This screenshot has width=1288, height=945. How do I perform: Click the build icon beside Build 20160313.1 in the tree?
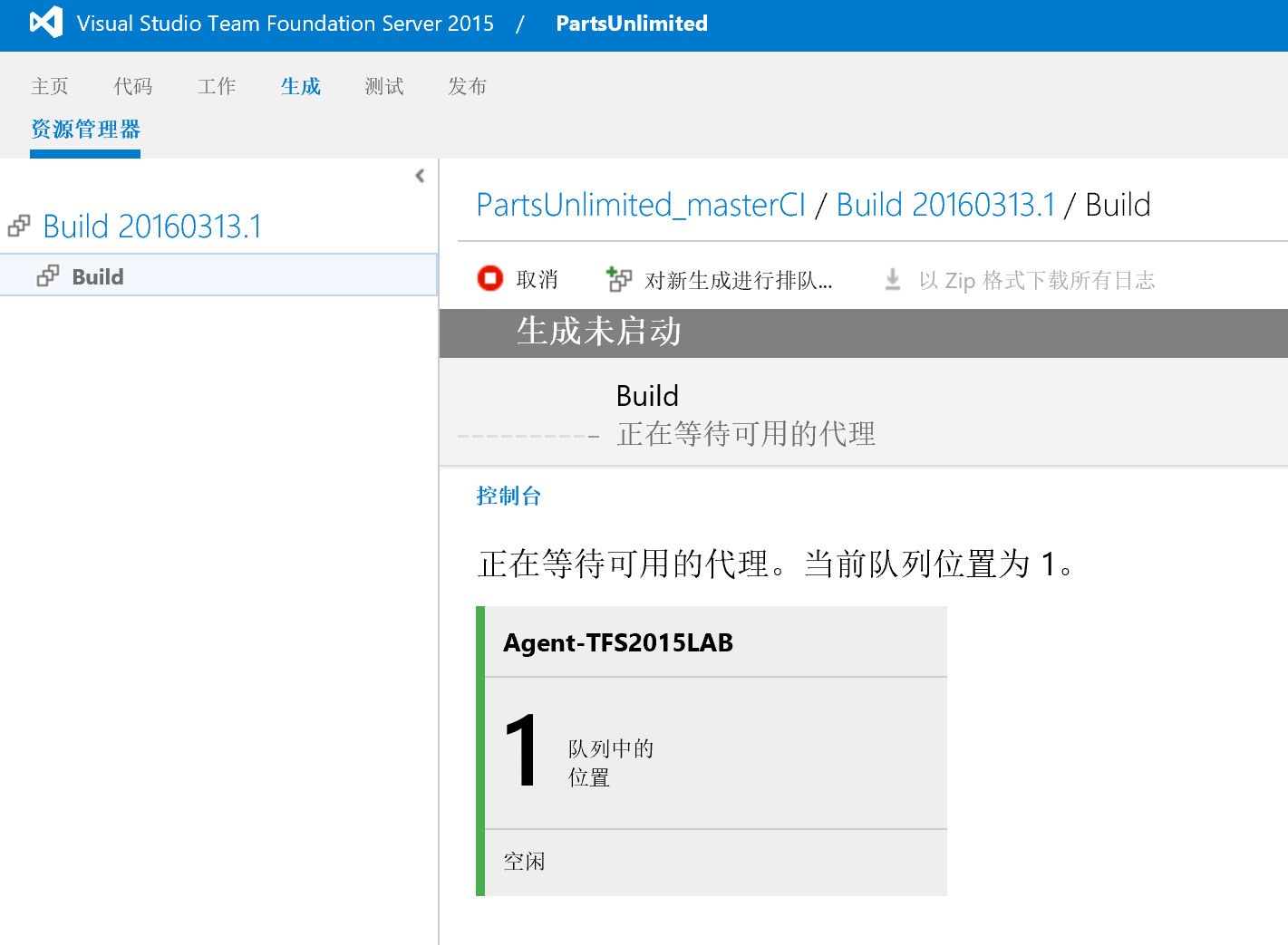click(19, 226)
